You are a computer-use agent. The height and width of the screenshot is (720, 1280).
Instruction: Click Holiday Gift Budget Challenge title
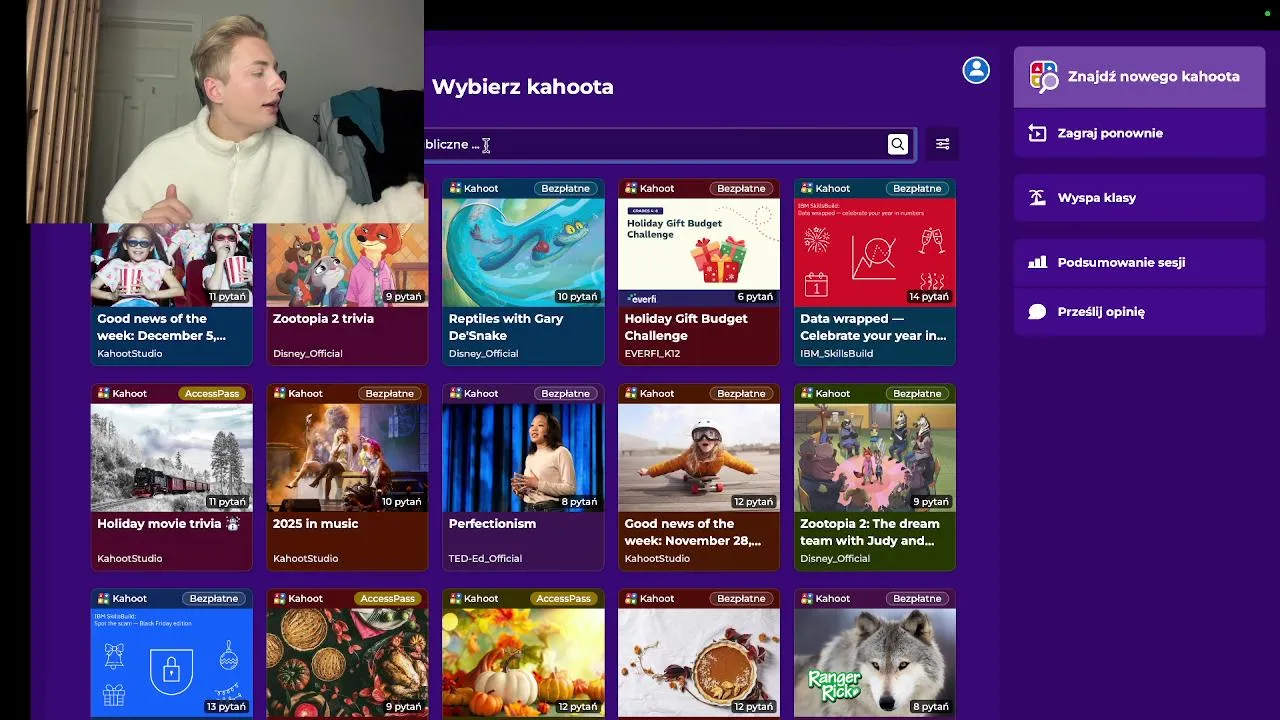(x=686, y=327)
